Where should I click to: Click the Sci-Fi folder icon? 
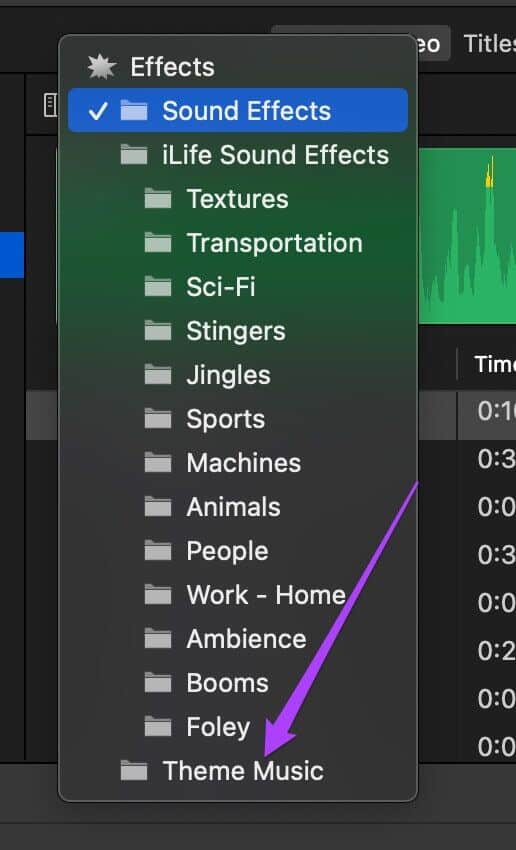click(158, 287)
